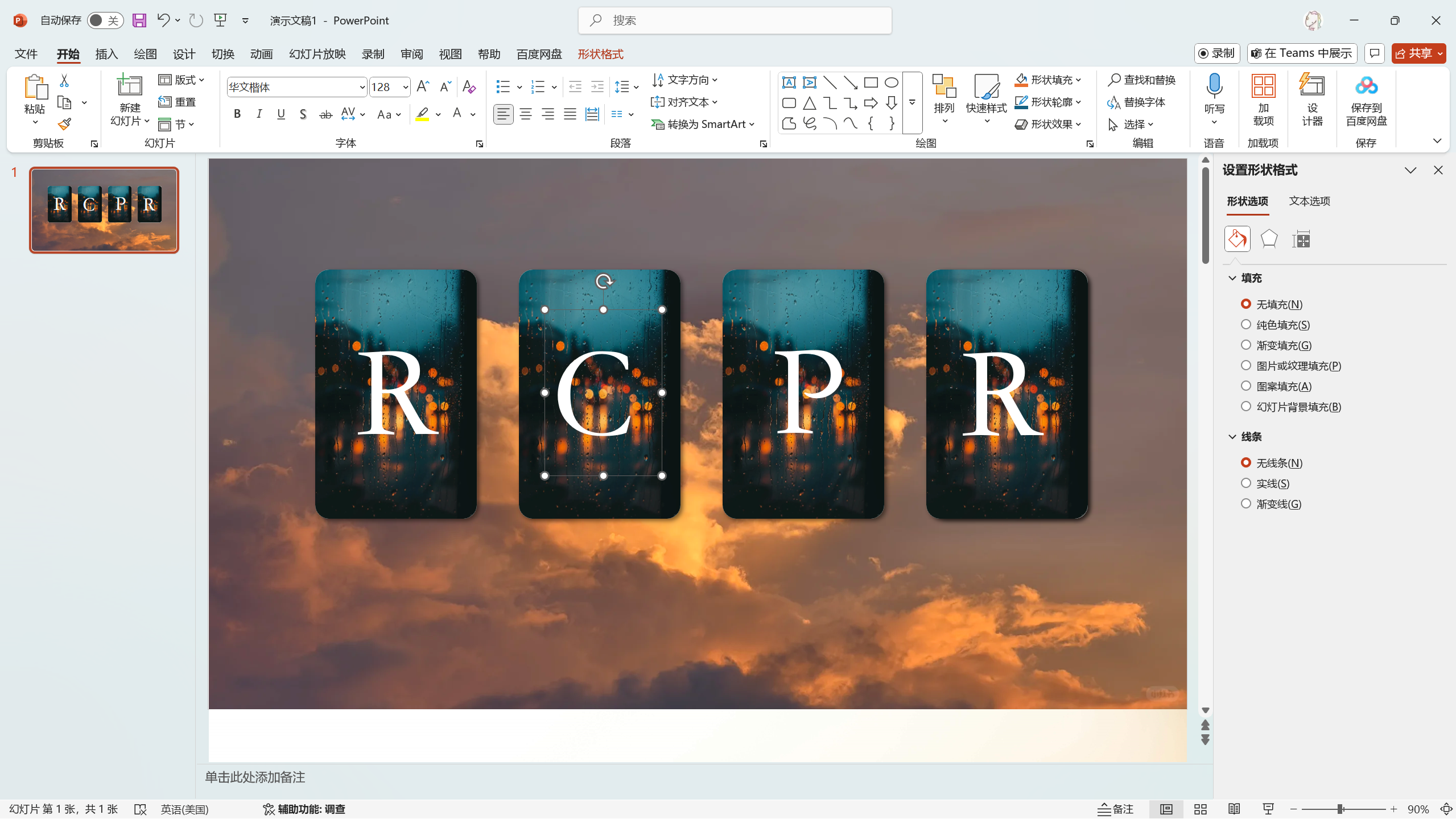Screen dimensions: 1456x819
Task: Select slide 1 thumbnail
Action: [x=104, y=210]
